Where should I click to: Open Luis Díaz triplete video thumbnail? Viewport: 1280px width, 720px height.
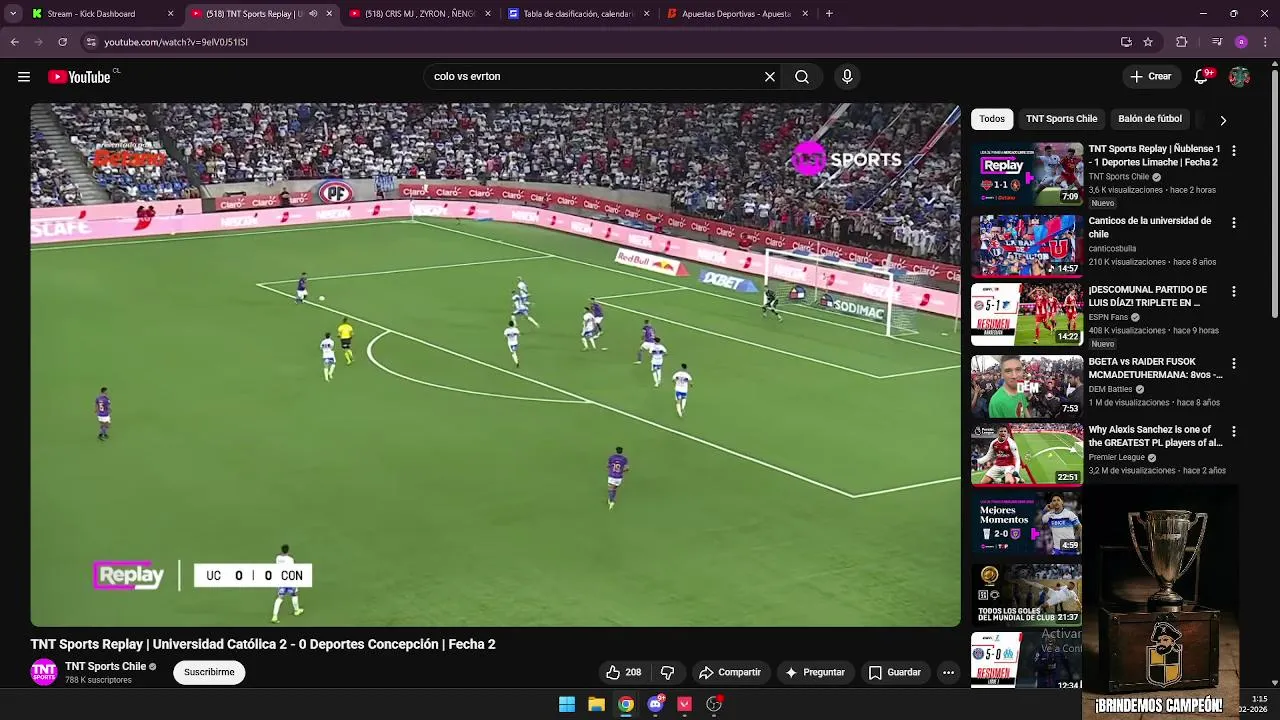[1026, 314]
